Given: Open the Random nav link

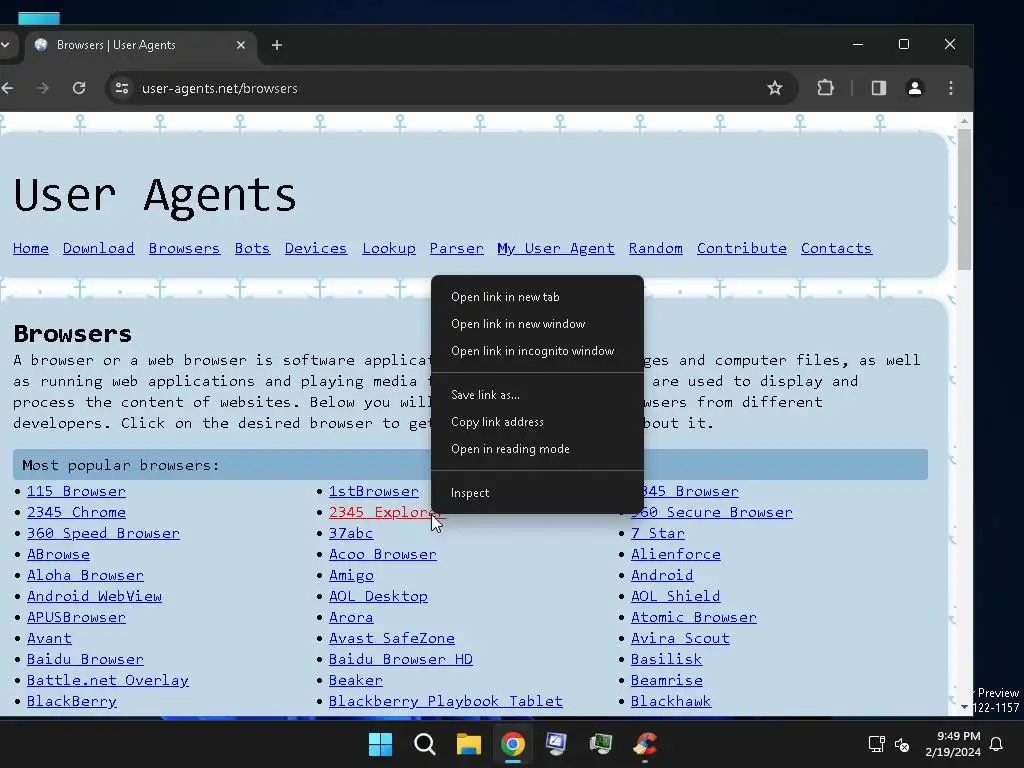Looking at the screenshot, I should coord(656,248).
